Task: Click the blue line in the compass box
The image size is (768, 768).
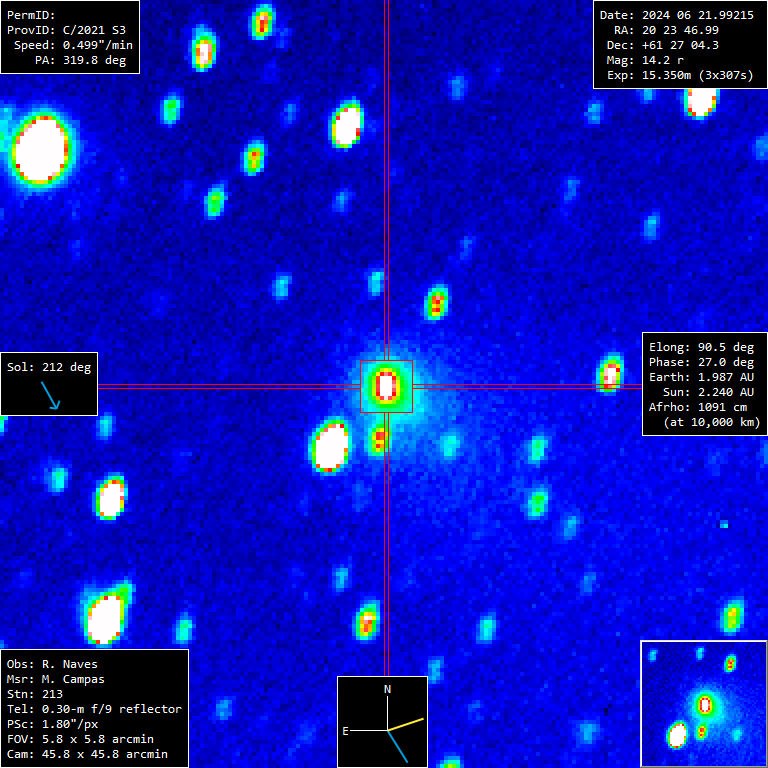Action: coord(397,746)
